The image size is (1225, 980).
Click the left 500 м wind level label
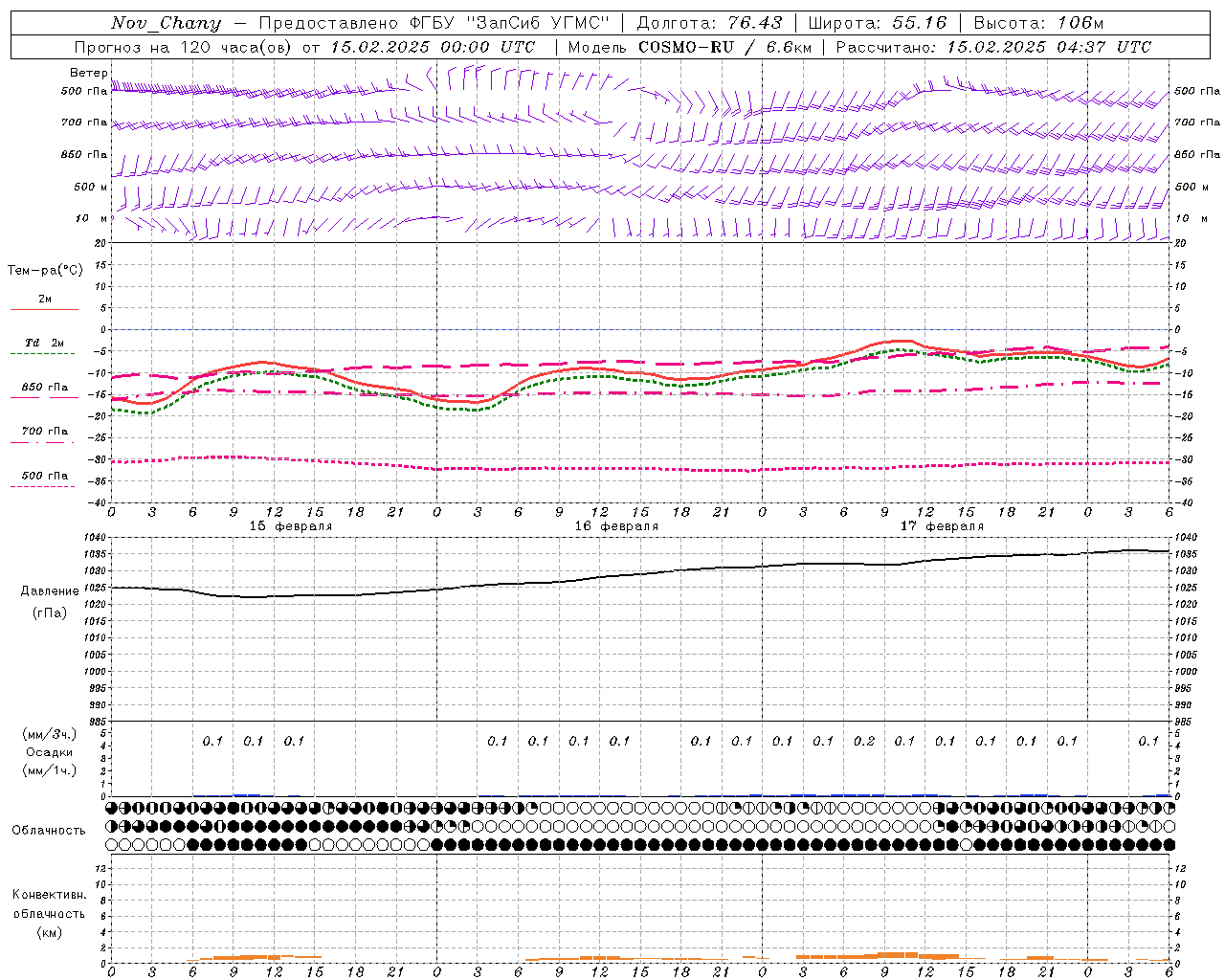[91, 188]
